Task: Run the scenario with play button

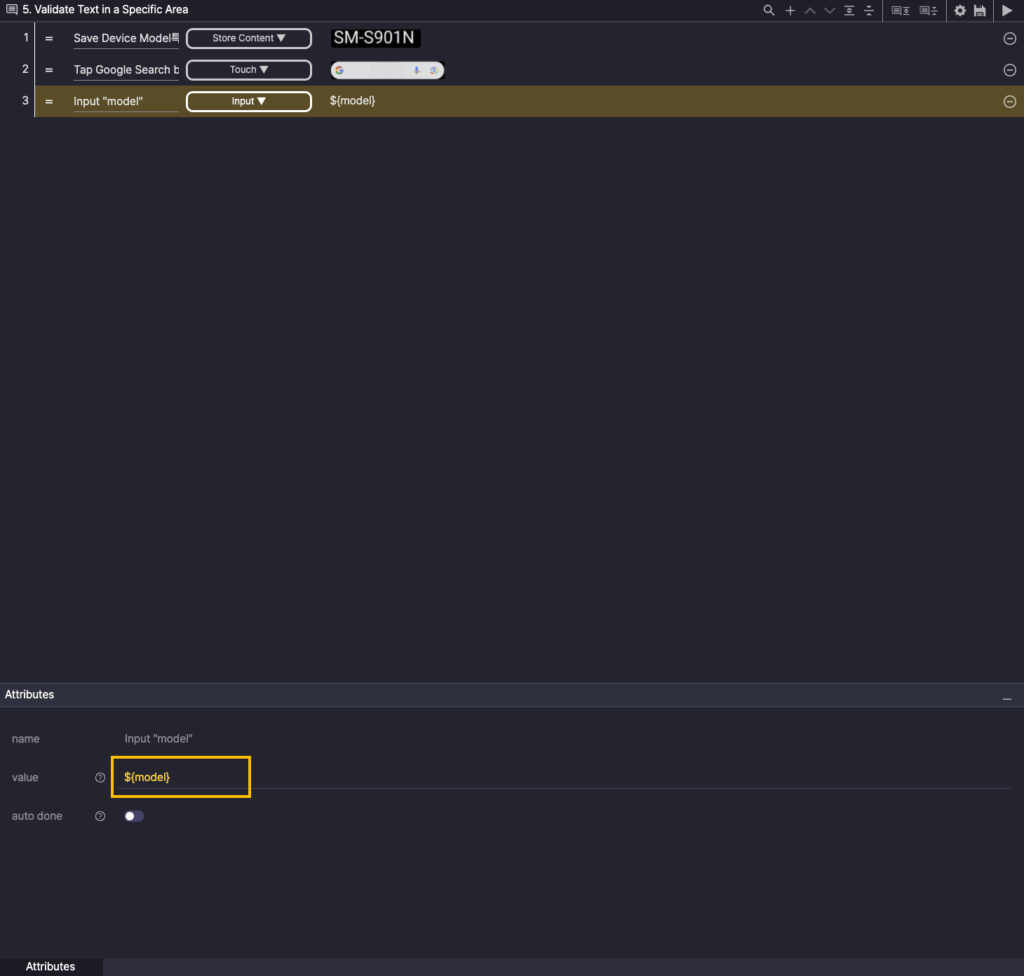Action: (x=1007, y=10)
